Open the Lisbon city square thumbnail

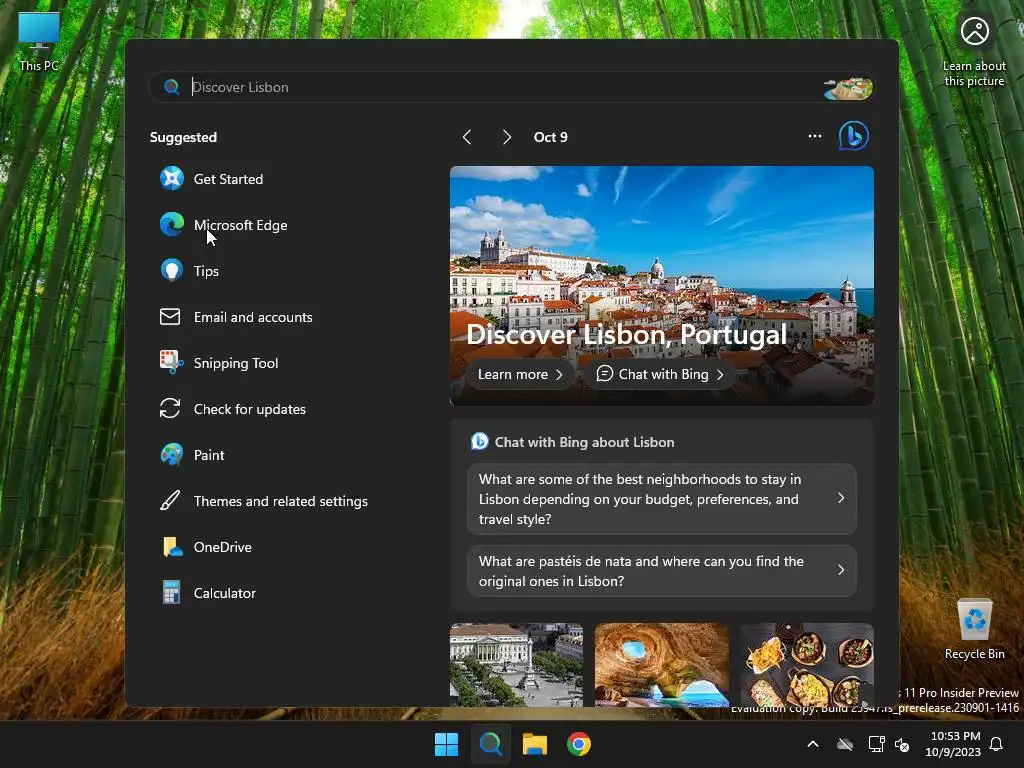point(516,665)
